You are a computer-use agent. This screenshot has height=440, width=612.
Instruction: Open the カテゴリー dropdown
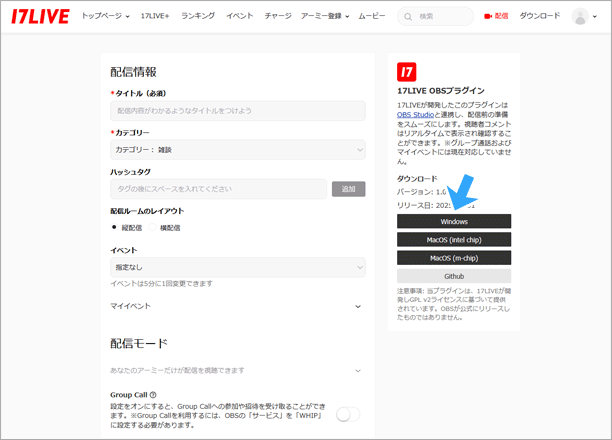coord(238,150)
